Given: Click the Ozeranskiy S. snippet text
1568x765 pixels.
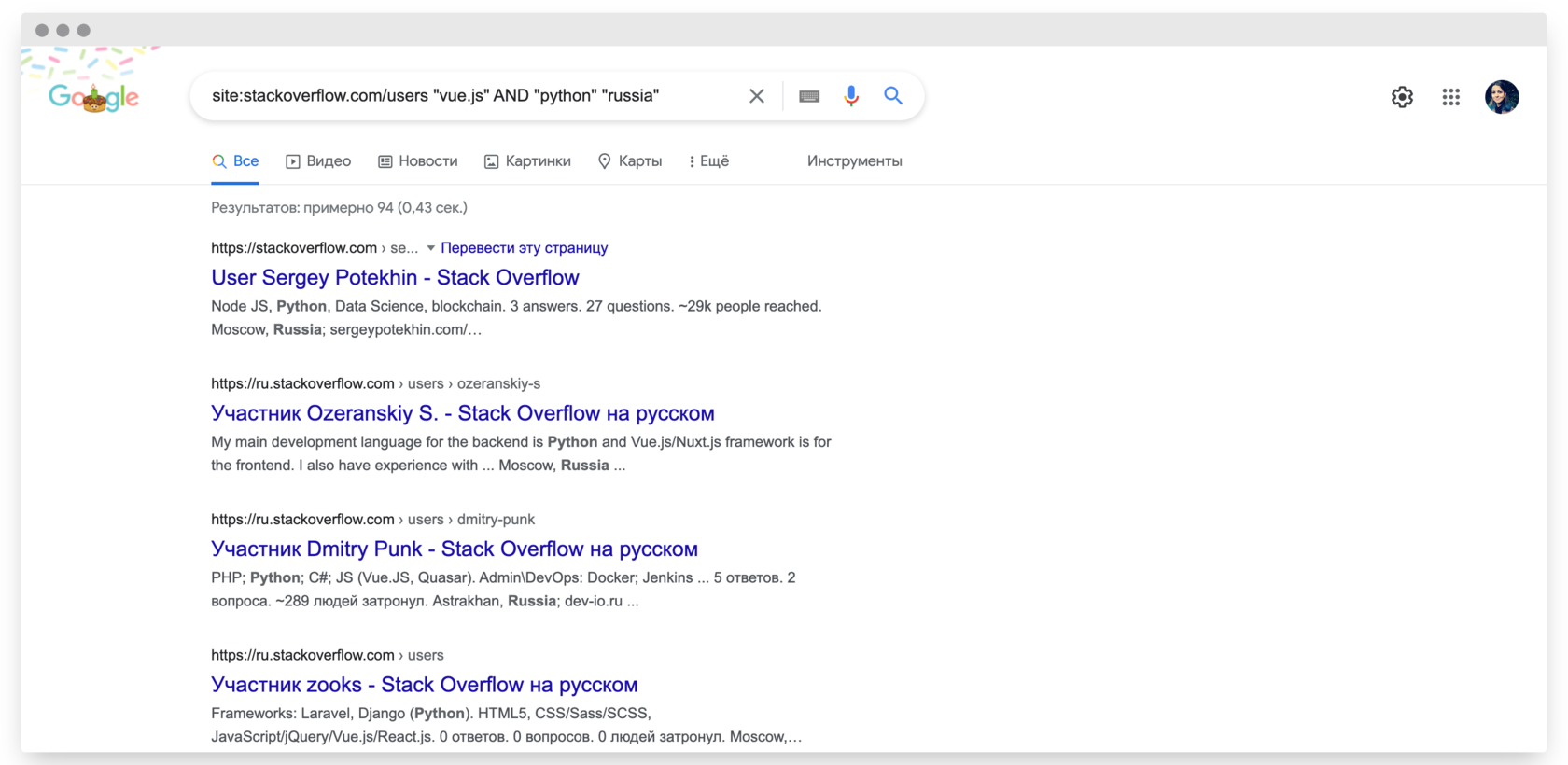Looking at the screenshot, I should point(521,453).
